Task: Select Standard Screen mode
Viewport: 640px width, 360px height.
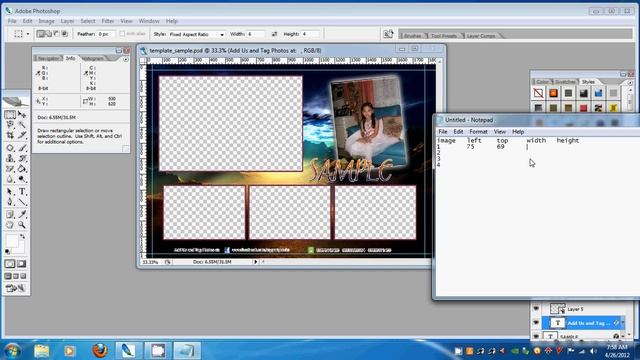Action: pyautogui.click(x=8, y=276)
